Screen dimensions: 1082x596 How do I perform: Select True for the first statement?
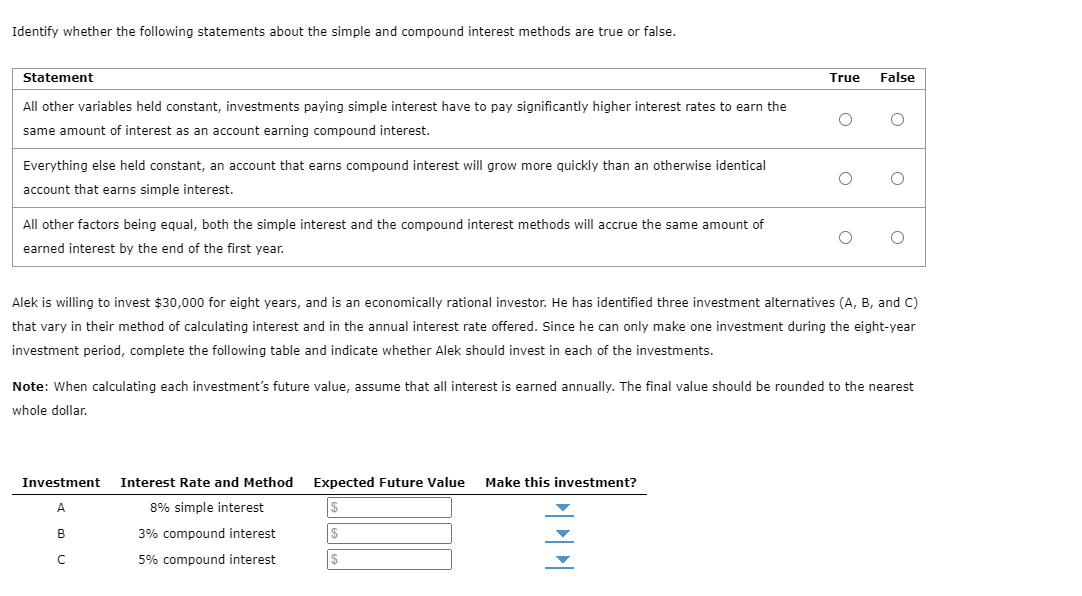coord(845,118)
